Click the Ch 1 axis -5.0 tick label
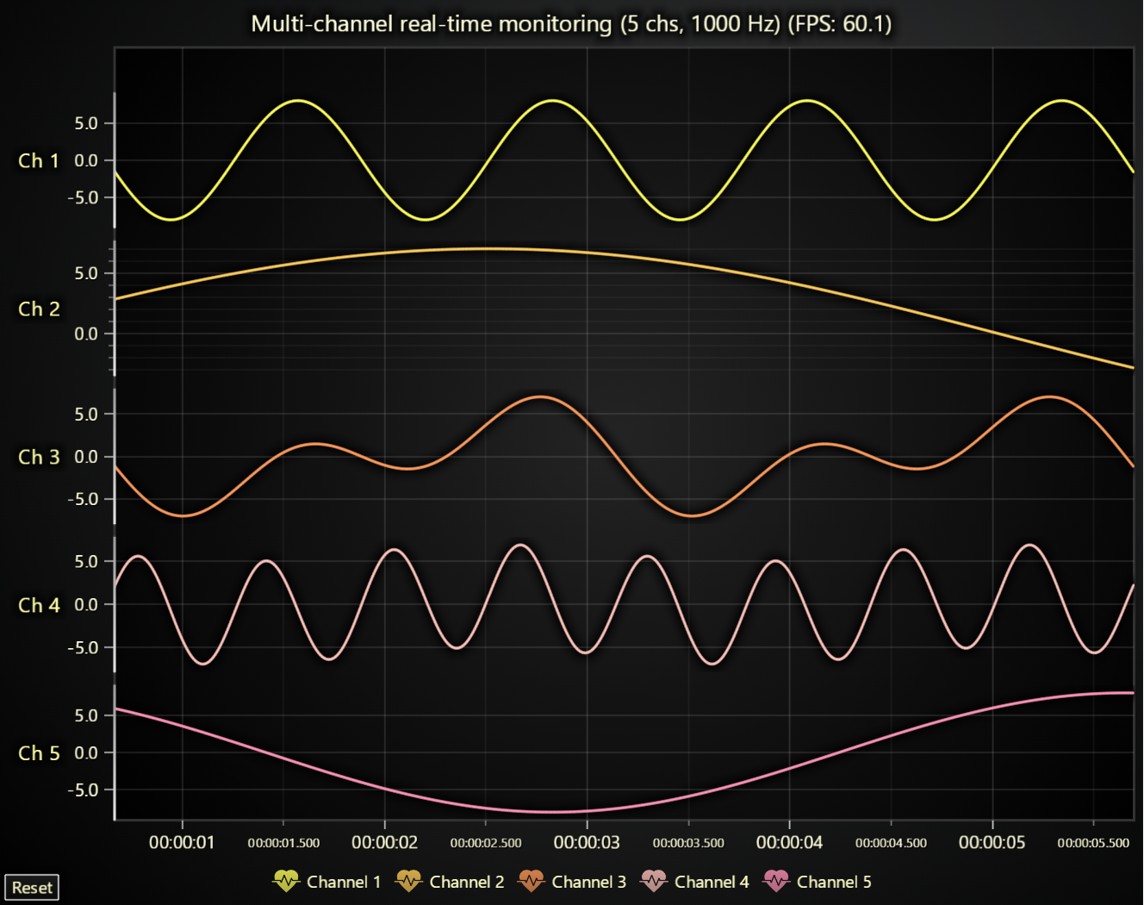This screenshot has height=905, width=1144. 82,198
